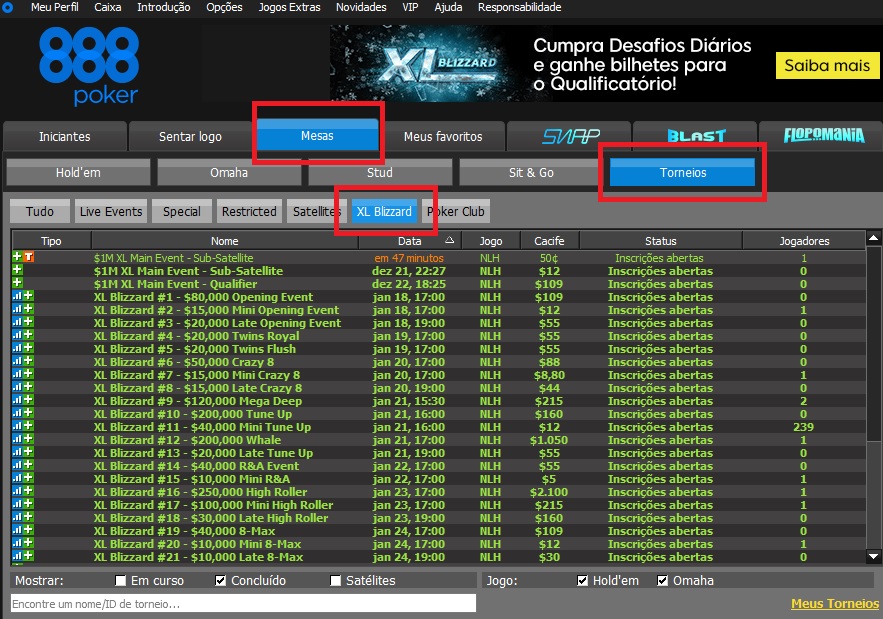Image resolution: width=883 pixels, height=619 pixels.
Task: Click the plus icon for XL Blizzard #11
Action: tap(29, 426)
